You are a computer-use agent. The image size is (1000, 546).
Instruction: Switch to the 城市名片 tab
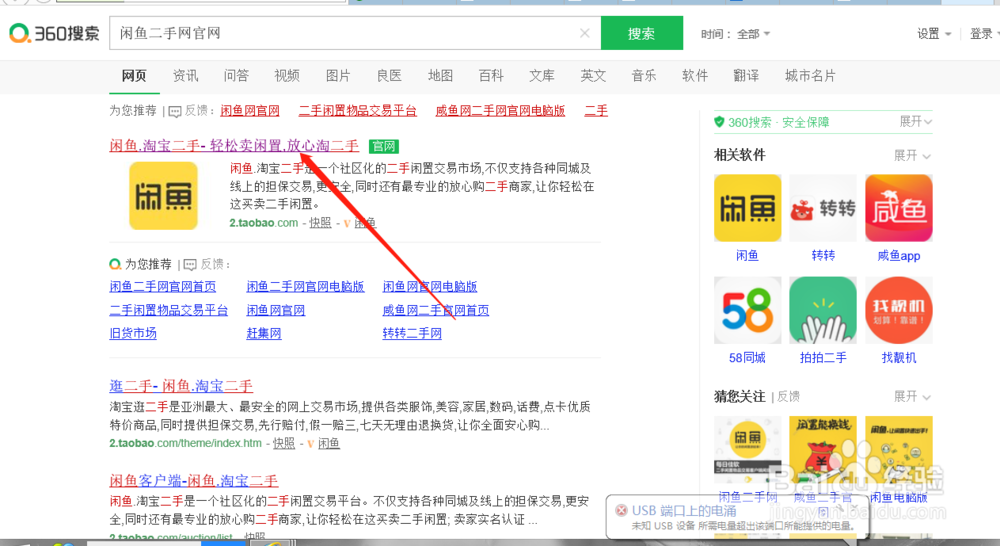810,76
